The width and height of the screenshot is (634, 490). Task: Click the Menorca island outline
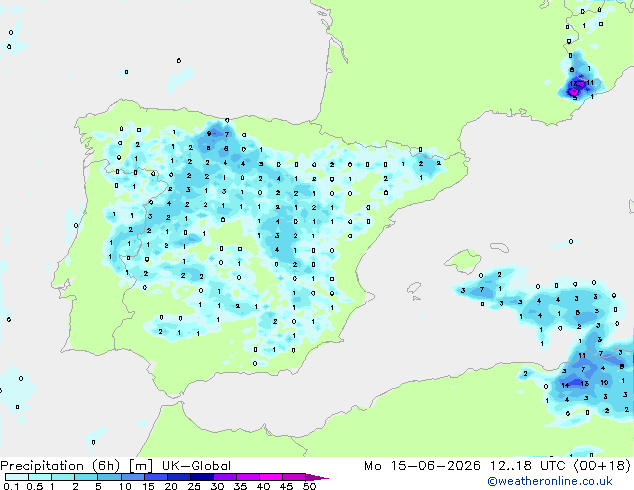[x=500, y=247]
